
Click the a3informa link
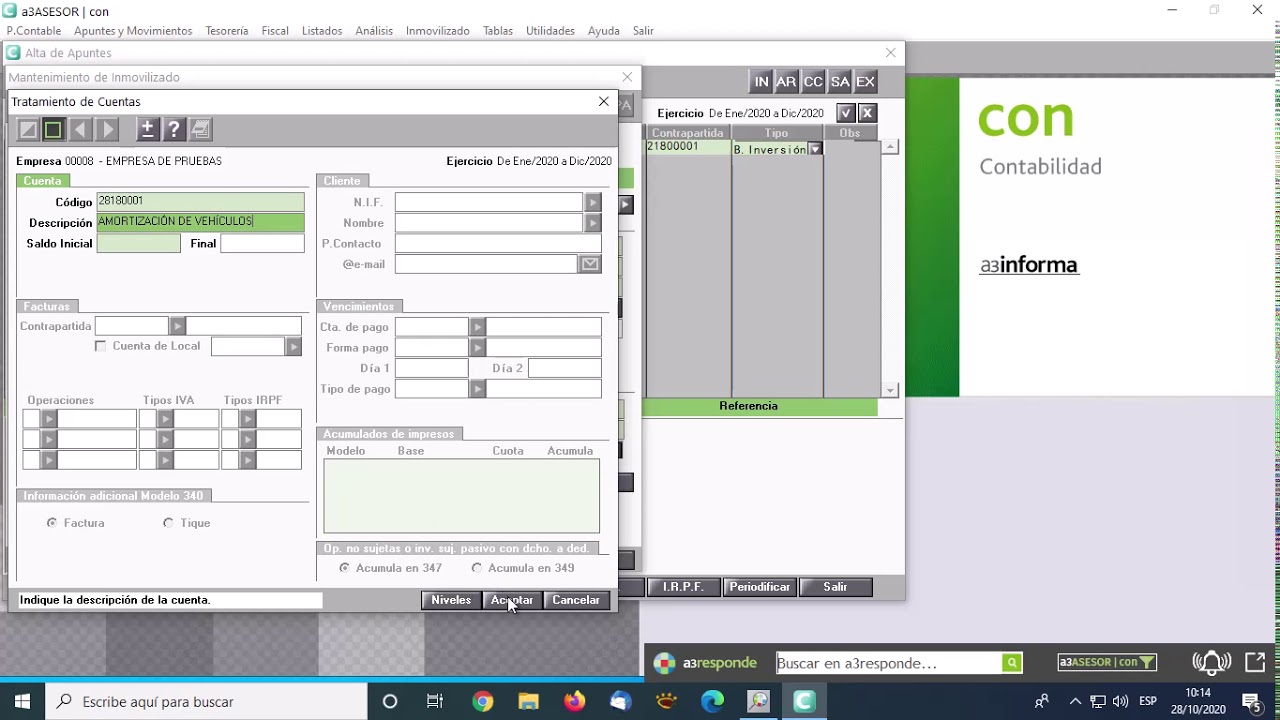tap(1029, 265)
